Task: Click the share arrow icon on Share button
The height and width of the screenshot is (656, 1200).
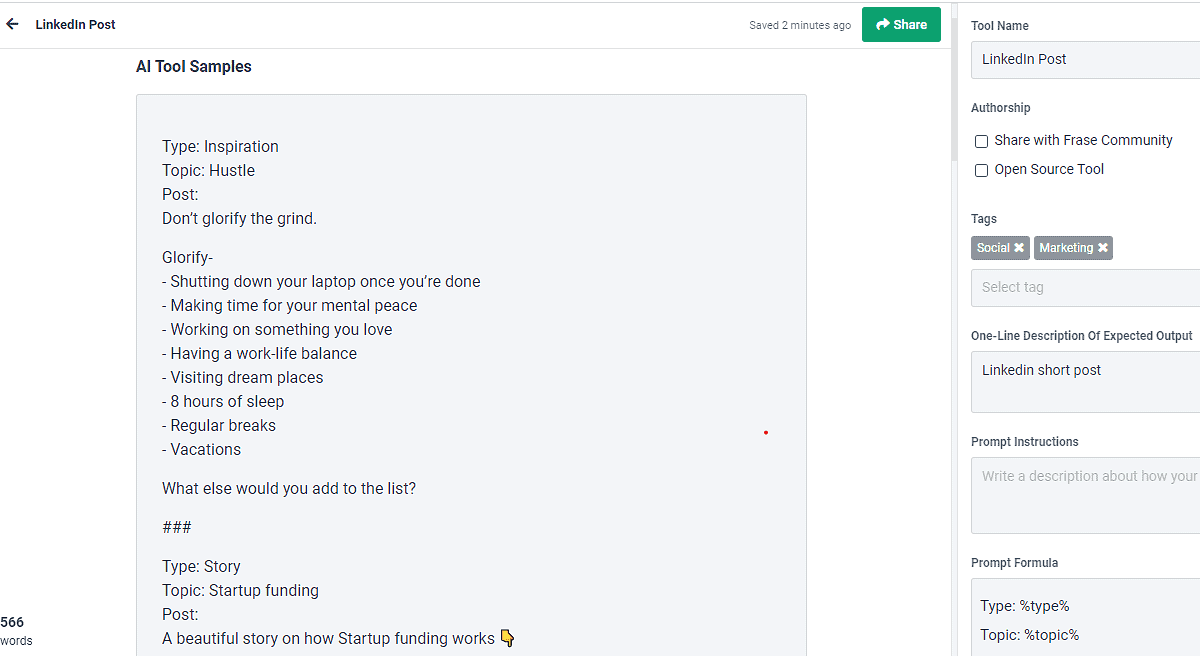Action: pyautogui.click(x=883, y=25)
